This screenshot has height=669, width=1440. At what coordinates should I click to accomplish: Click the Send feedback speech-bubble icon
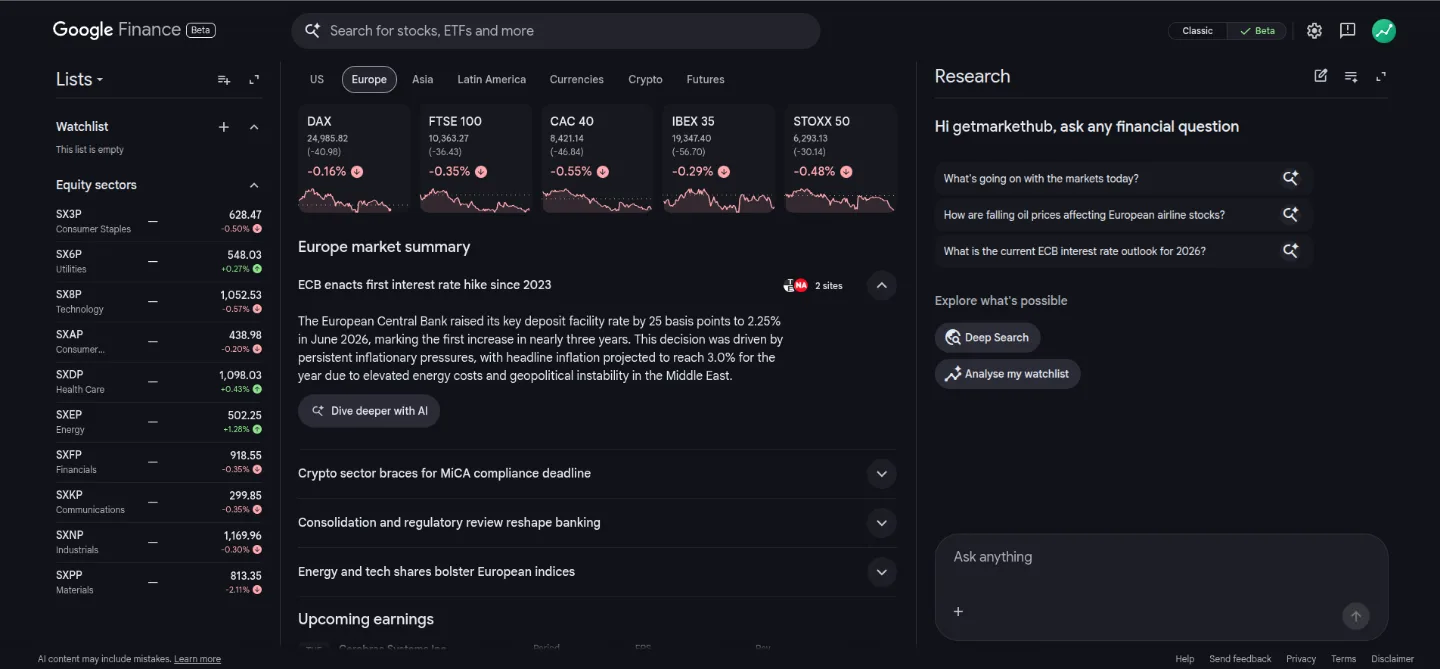click(1348, 31)
